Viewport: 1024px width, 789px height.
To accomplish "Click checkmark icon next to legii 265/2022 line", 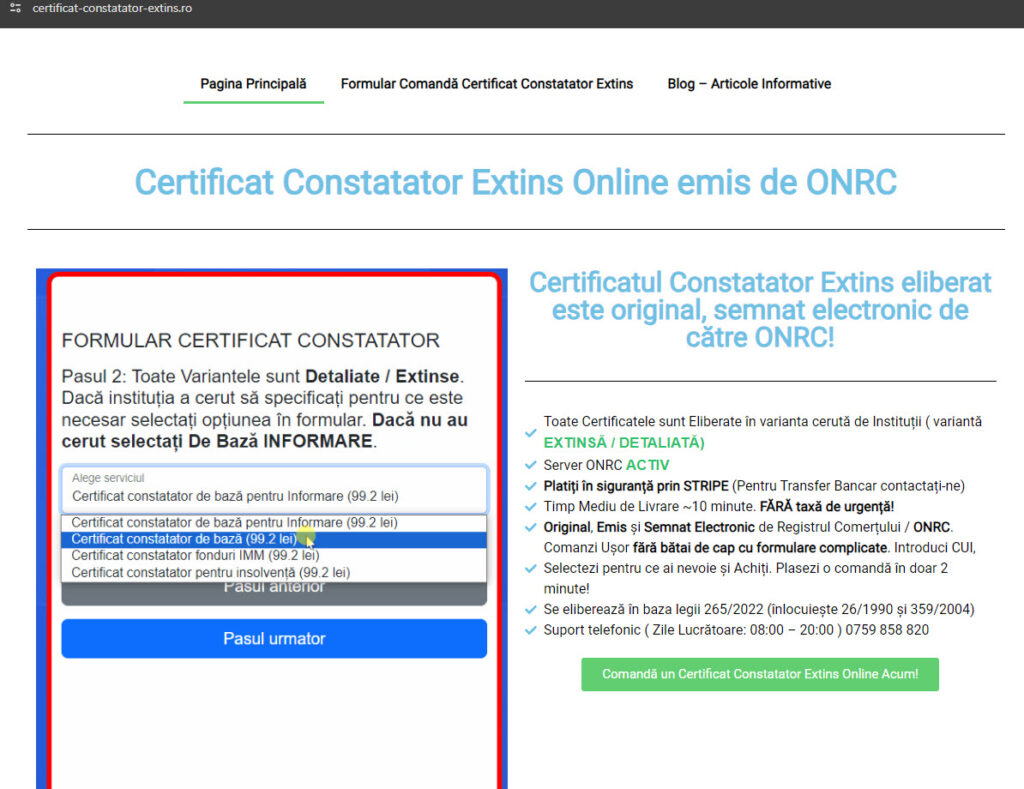I will pyautogui.click(x=531, y=609).
